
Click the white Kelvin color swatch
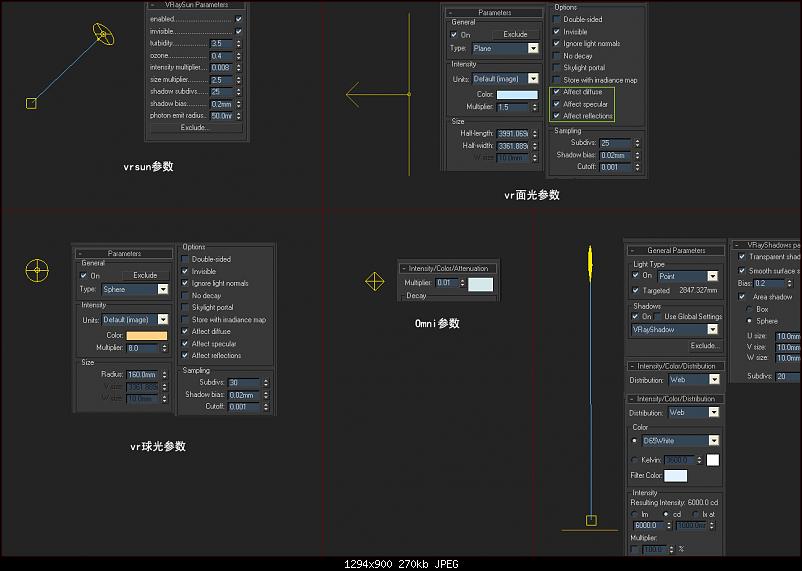pos(712,460)
